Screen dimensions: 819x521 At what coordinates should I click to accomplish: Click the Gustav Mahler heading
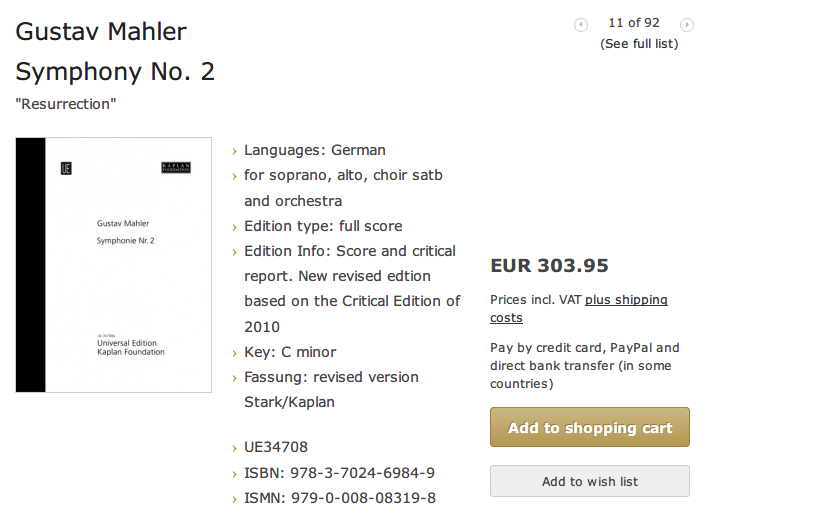101,31
